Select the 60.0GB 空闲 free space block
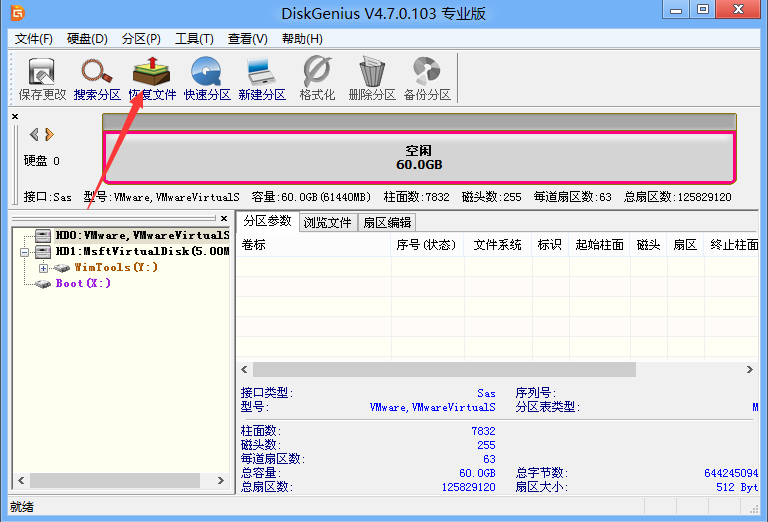The height and width of the screenshot is (522, 768). (418, 157)
